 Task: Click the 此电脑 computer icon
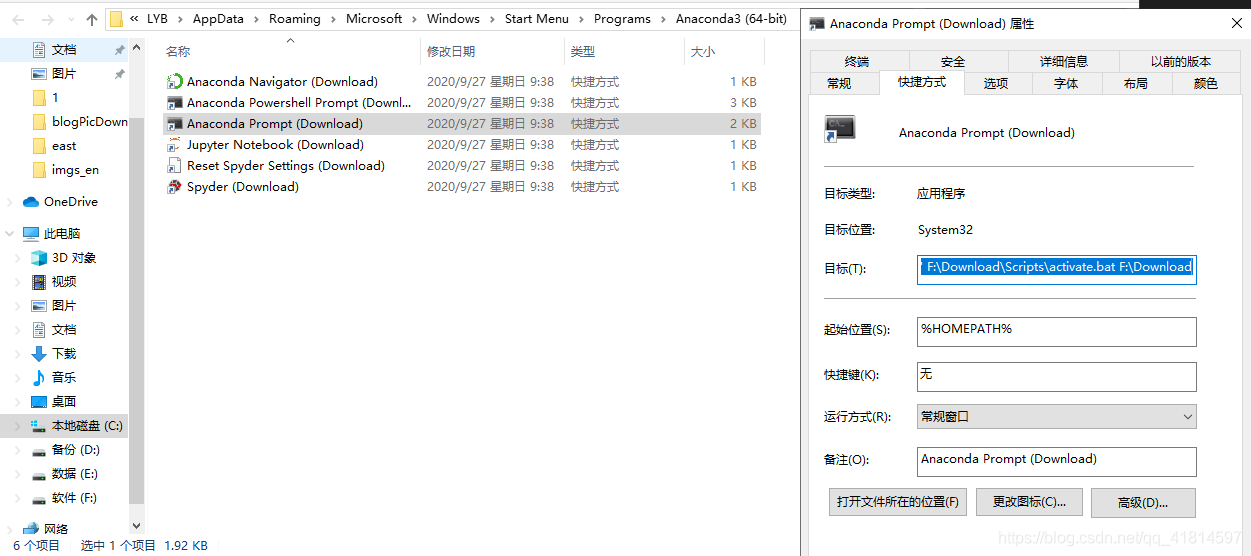point(31,234)
